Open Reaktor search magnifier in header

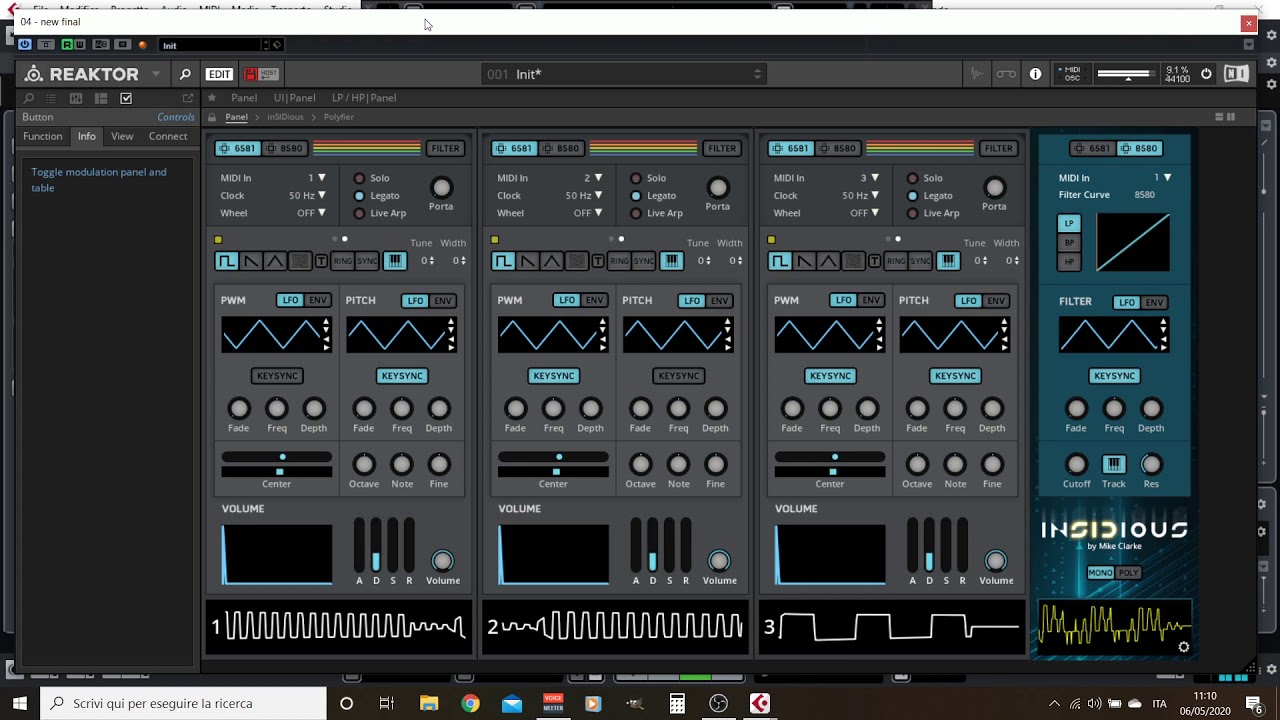185,74
